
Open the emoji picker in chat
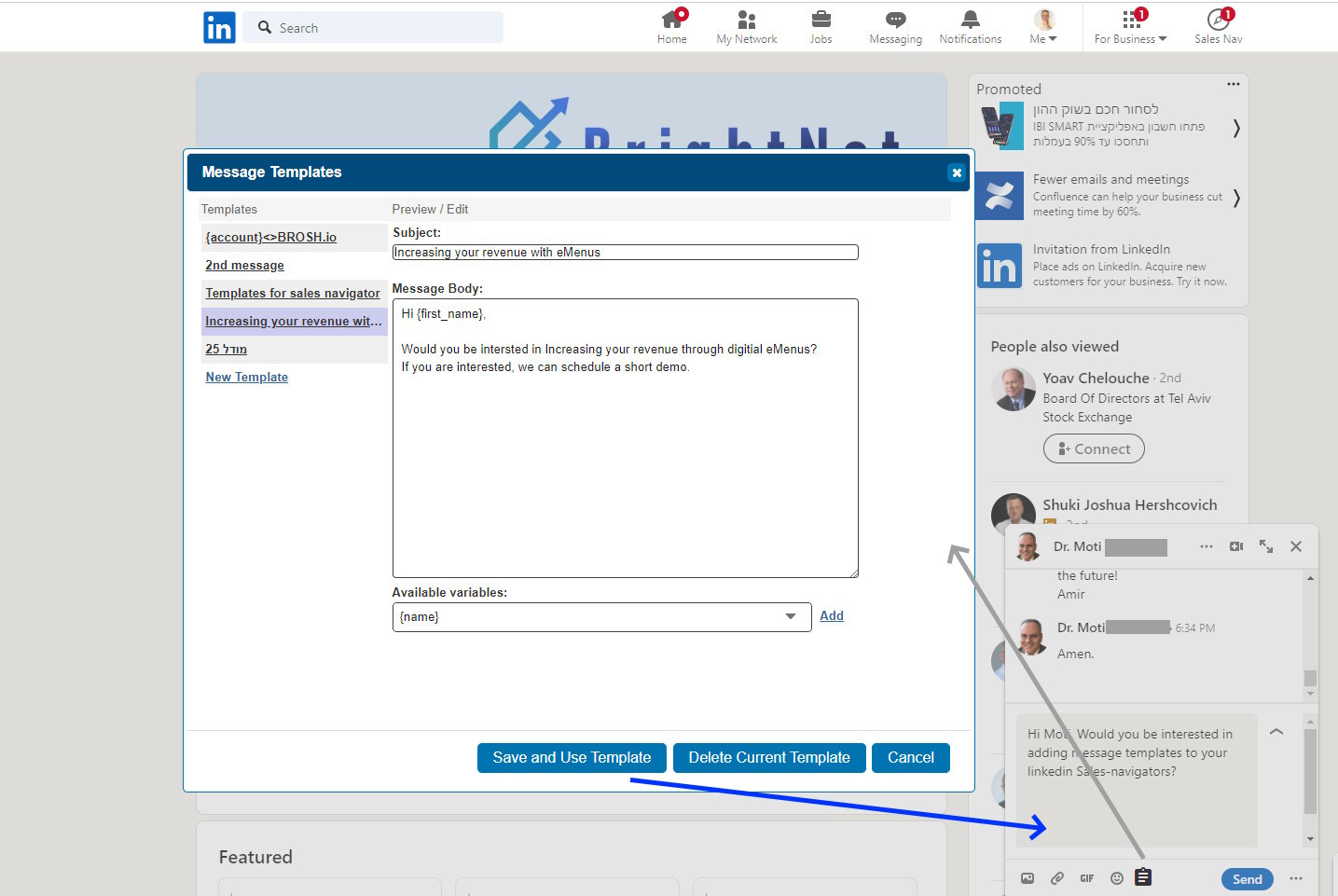(1117, 878)
